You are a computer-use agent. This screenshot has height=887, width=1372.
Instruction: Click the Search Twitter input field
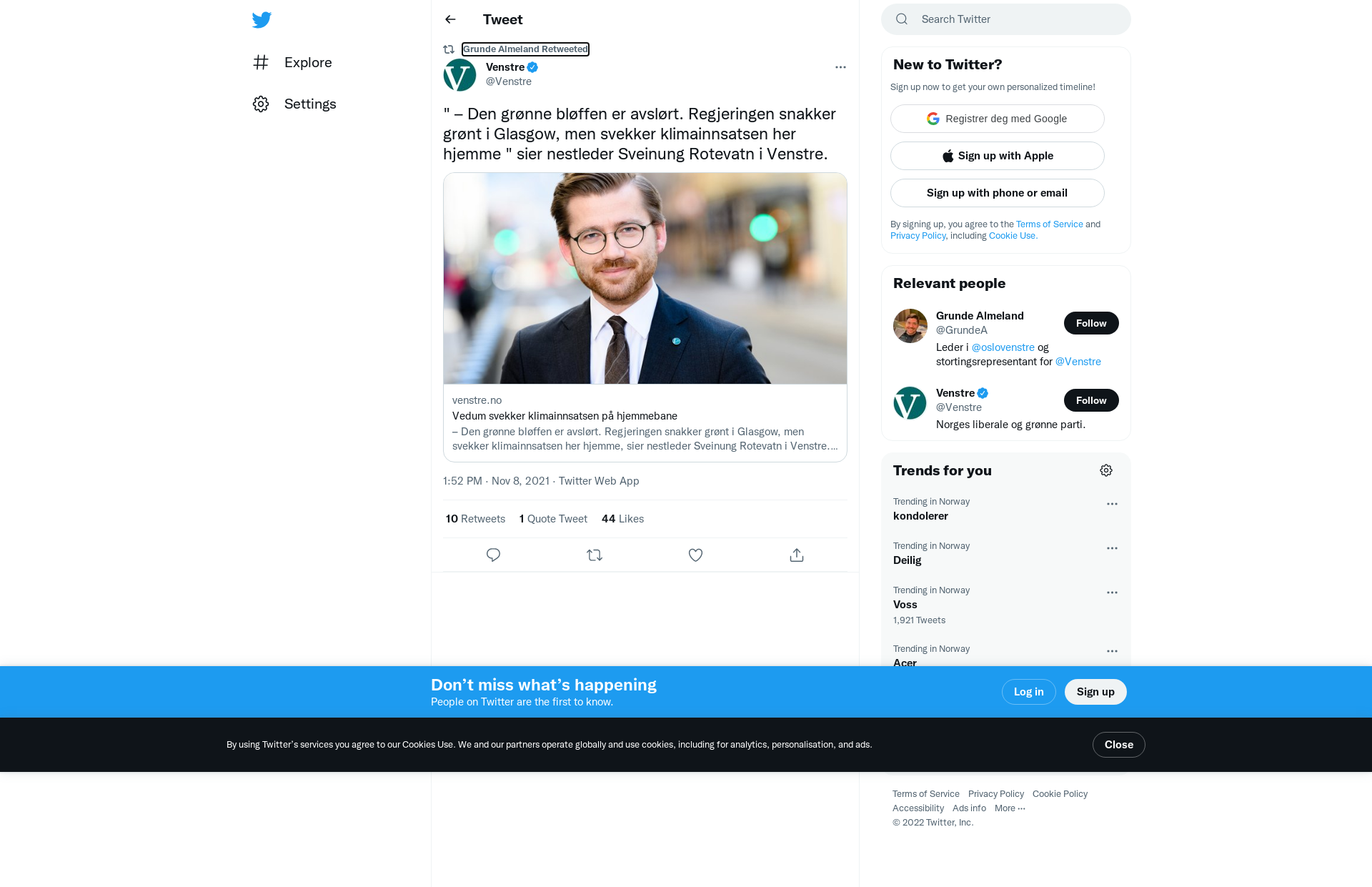[1006, 19]
